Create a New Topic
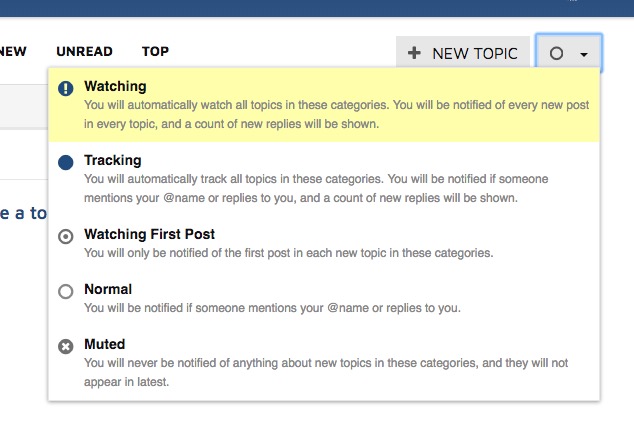The width and height of the screenshot is (634, 435). (463, 53)
